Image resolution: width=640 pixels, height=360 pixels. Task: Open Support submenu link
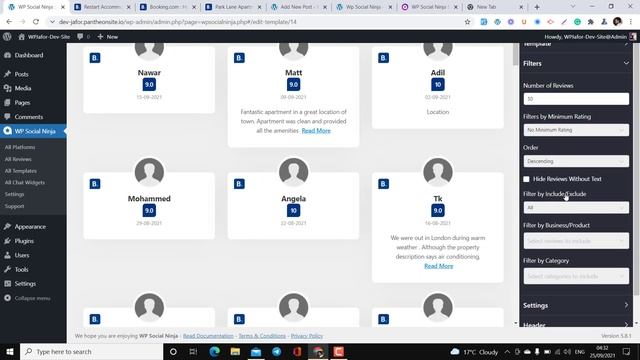14,206
